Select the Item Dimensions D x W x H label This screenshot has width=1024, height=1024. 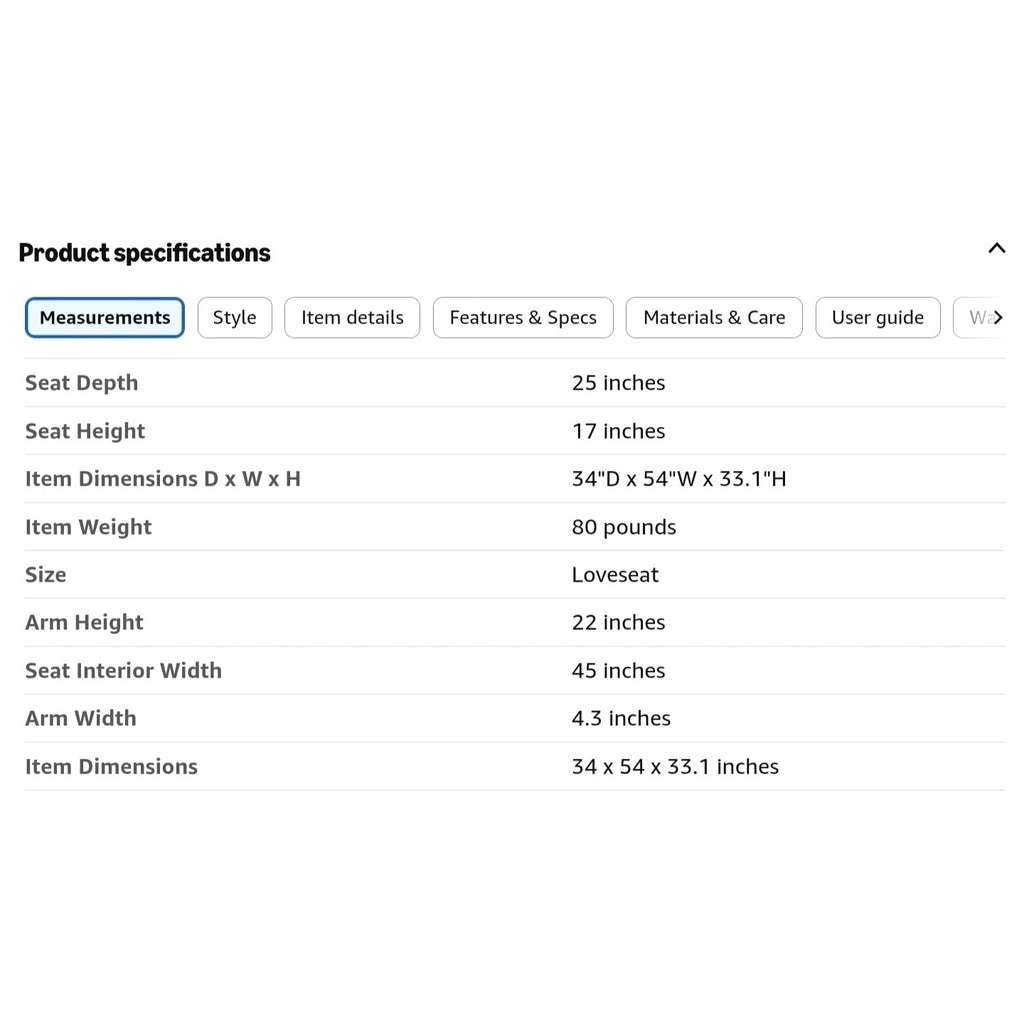click(163, 479)
